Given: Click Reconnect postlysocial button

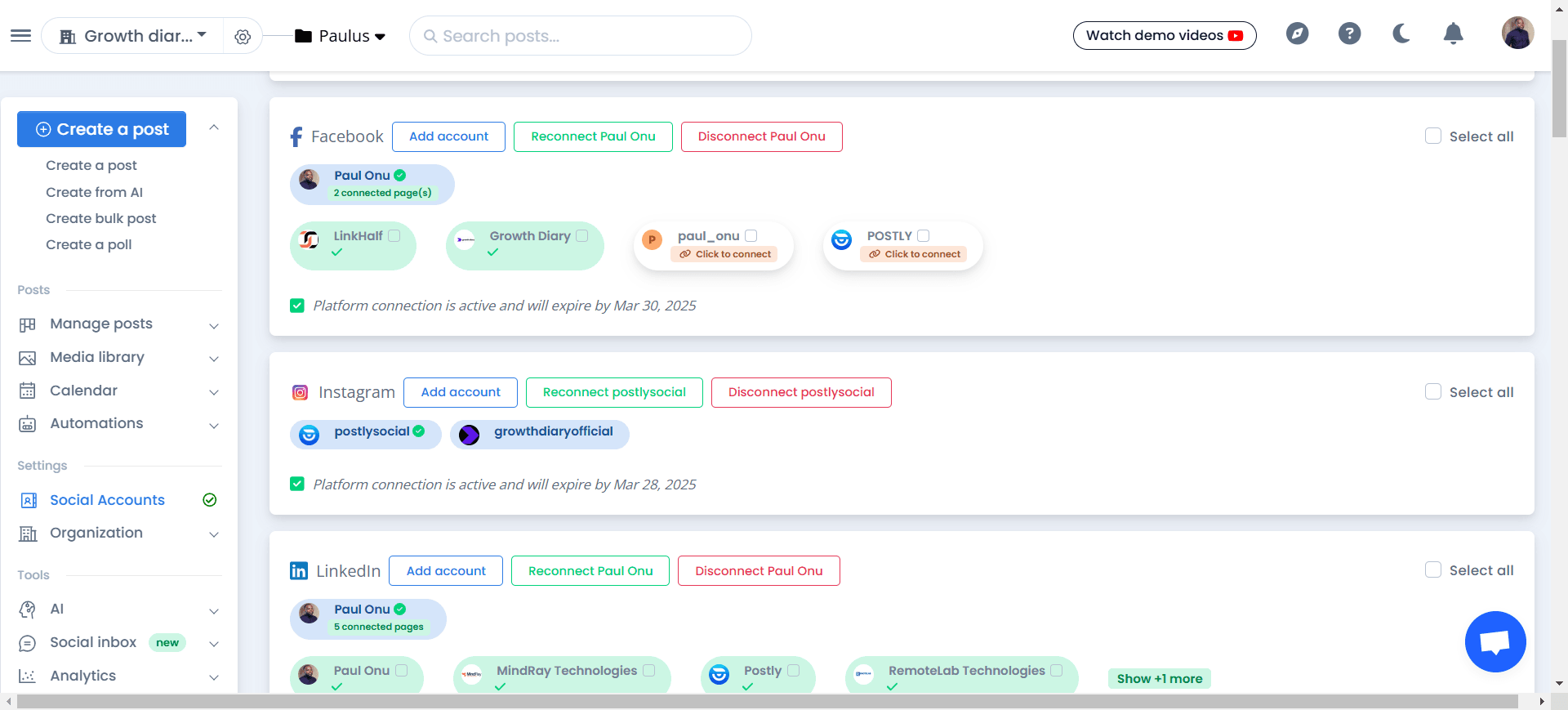Looking at the screenshot, I should [x=614, y=392].
